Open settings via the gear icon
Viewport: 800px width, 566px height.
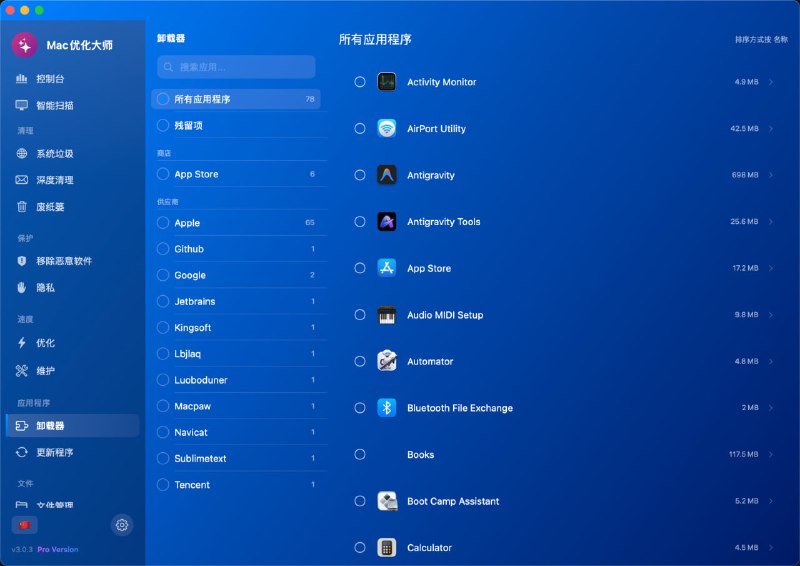coord(122,525)
